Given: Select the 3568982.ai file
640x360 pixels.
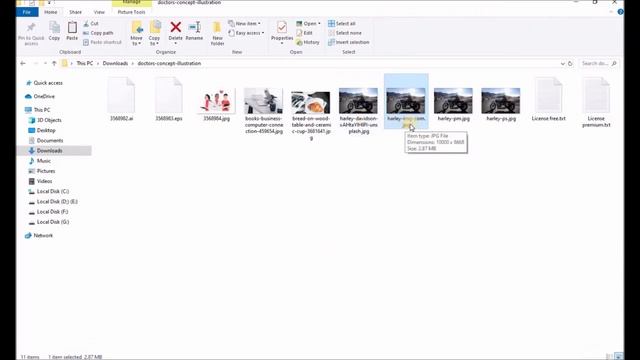Looking at the screenshot, I should click(121, 99).
